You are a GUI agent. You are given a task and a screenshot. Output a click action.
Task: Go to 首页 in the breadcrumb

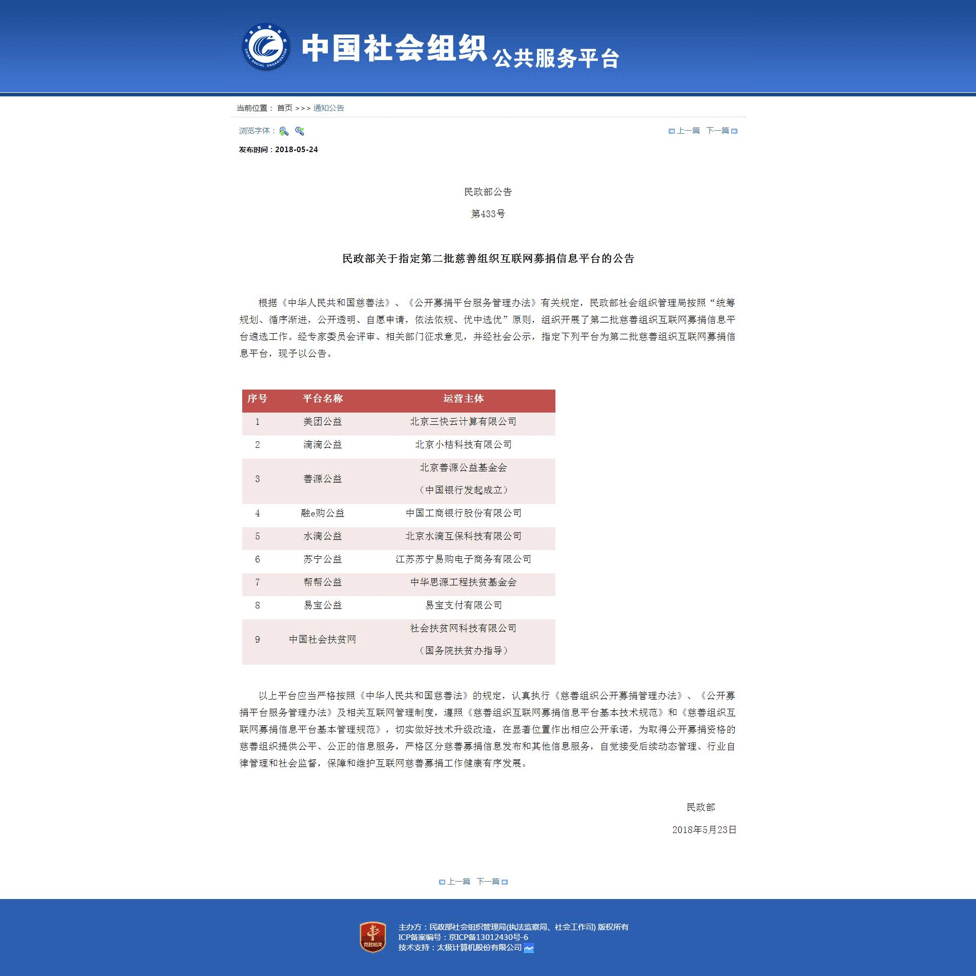click(284, 108)
